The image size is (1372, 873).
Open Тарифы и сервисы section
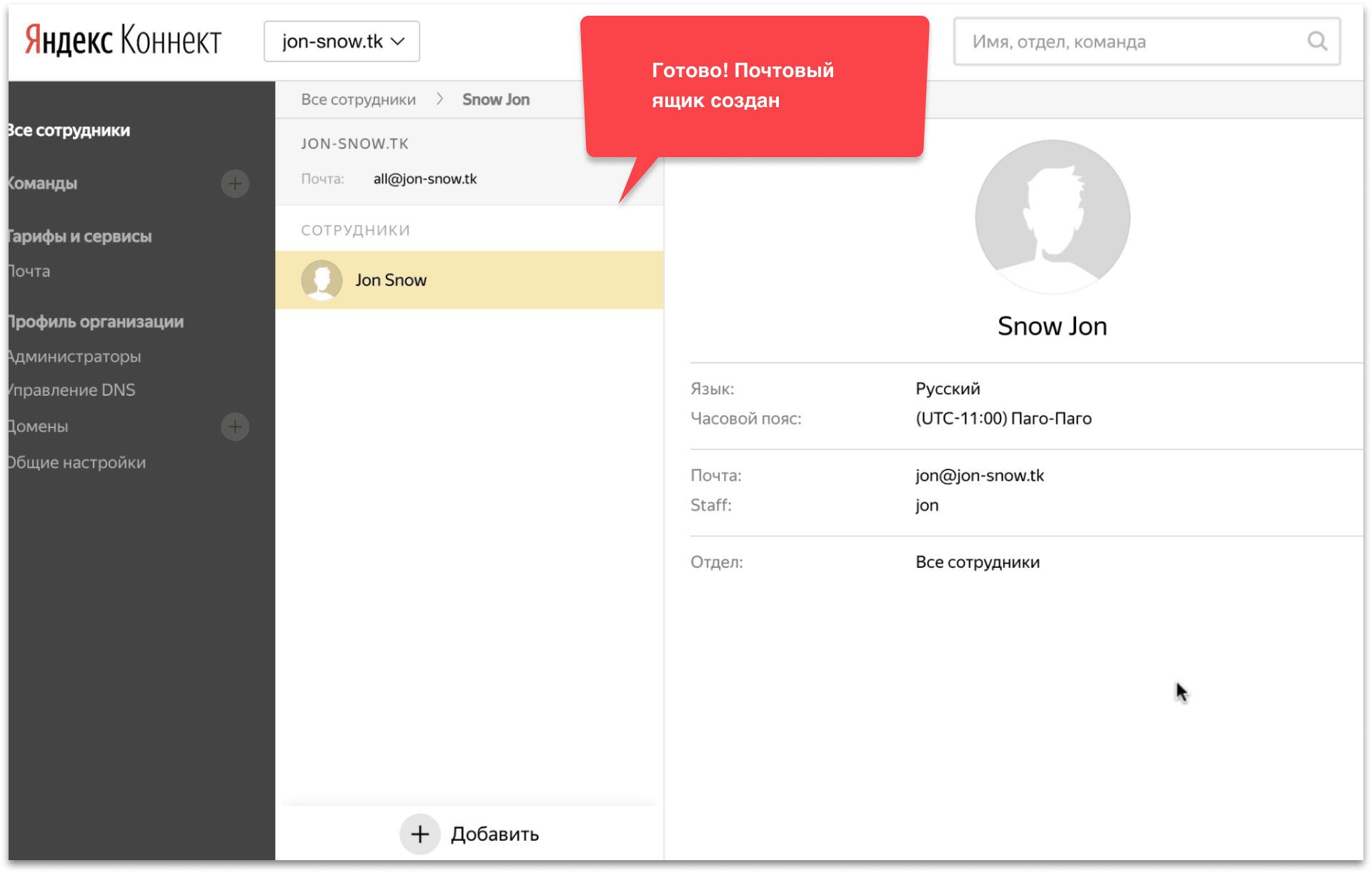[x=80, y=236]
